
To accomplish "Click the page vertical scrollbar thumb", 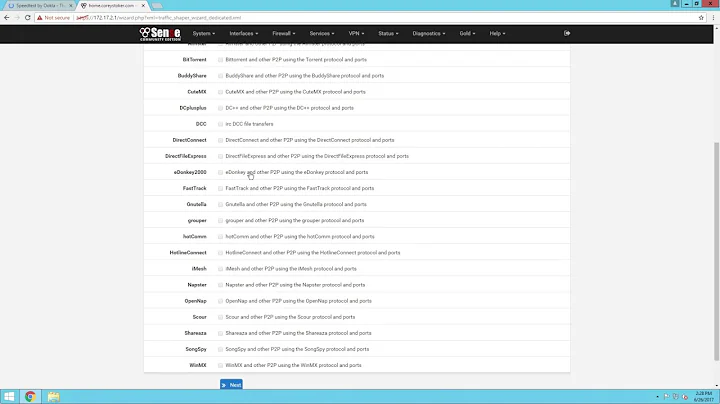I will click(x=716, y=251).
